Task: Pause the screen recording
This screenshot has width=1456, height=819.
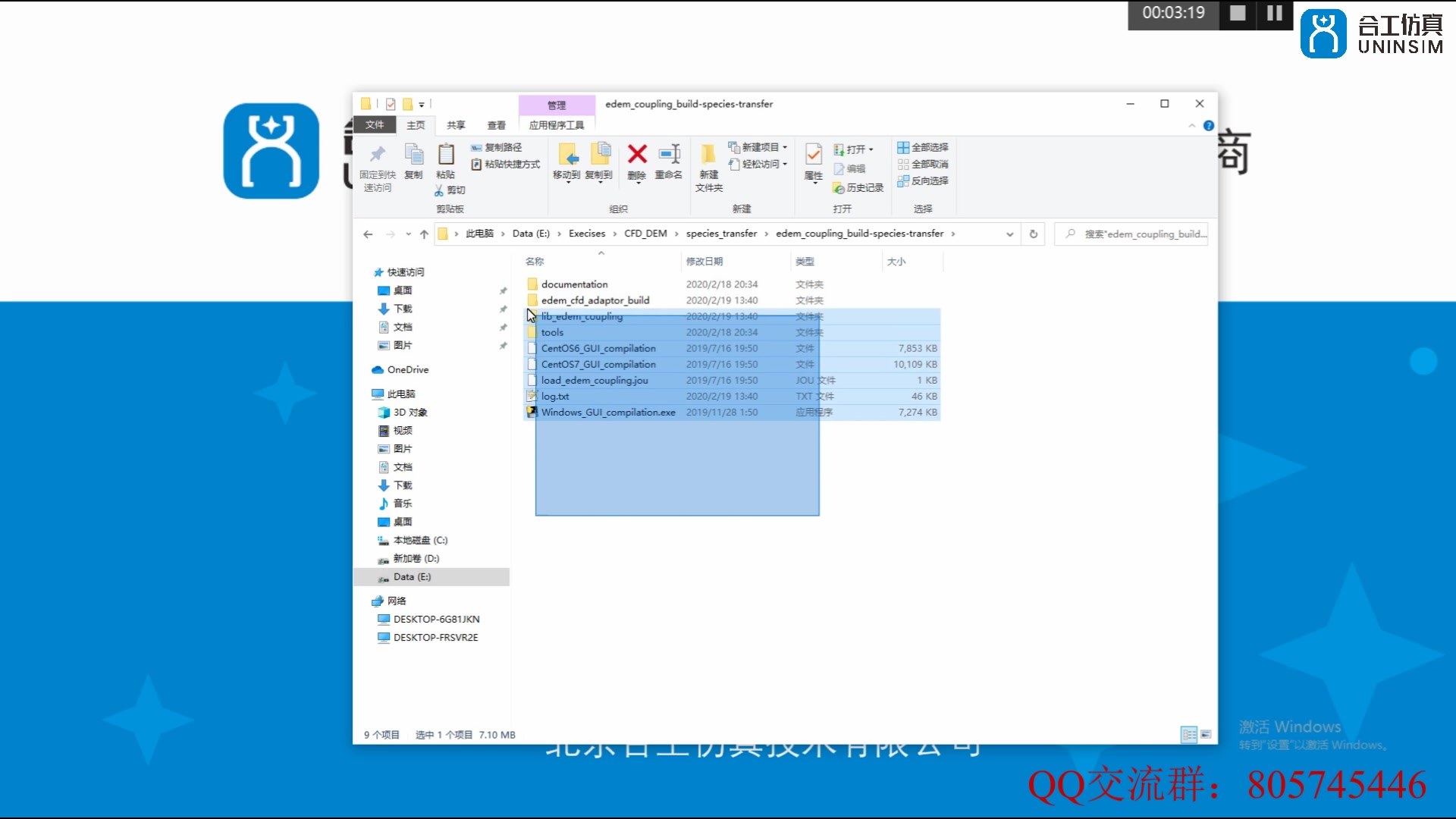Action: (1275, 13)
